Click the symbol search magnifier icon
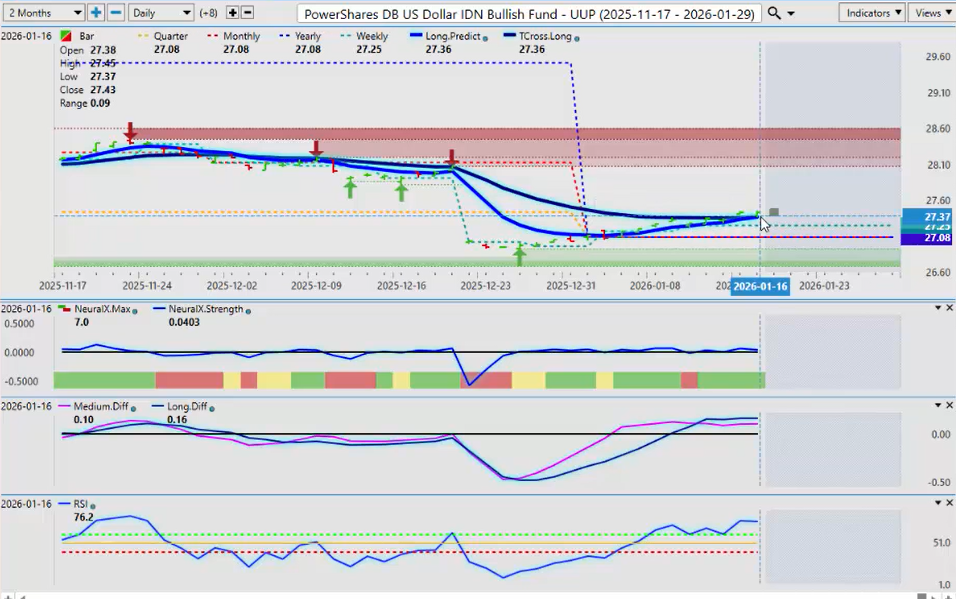This screenshot has width=956, height=599. 773,13
